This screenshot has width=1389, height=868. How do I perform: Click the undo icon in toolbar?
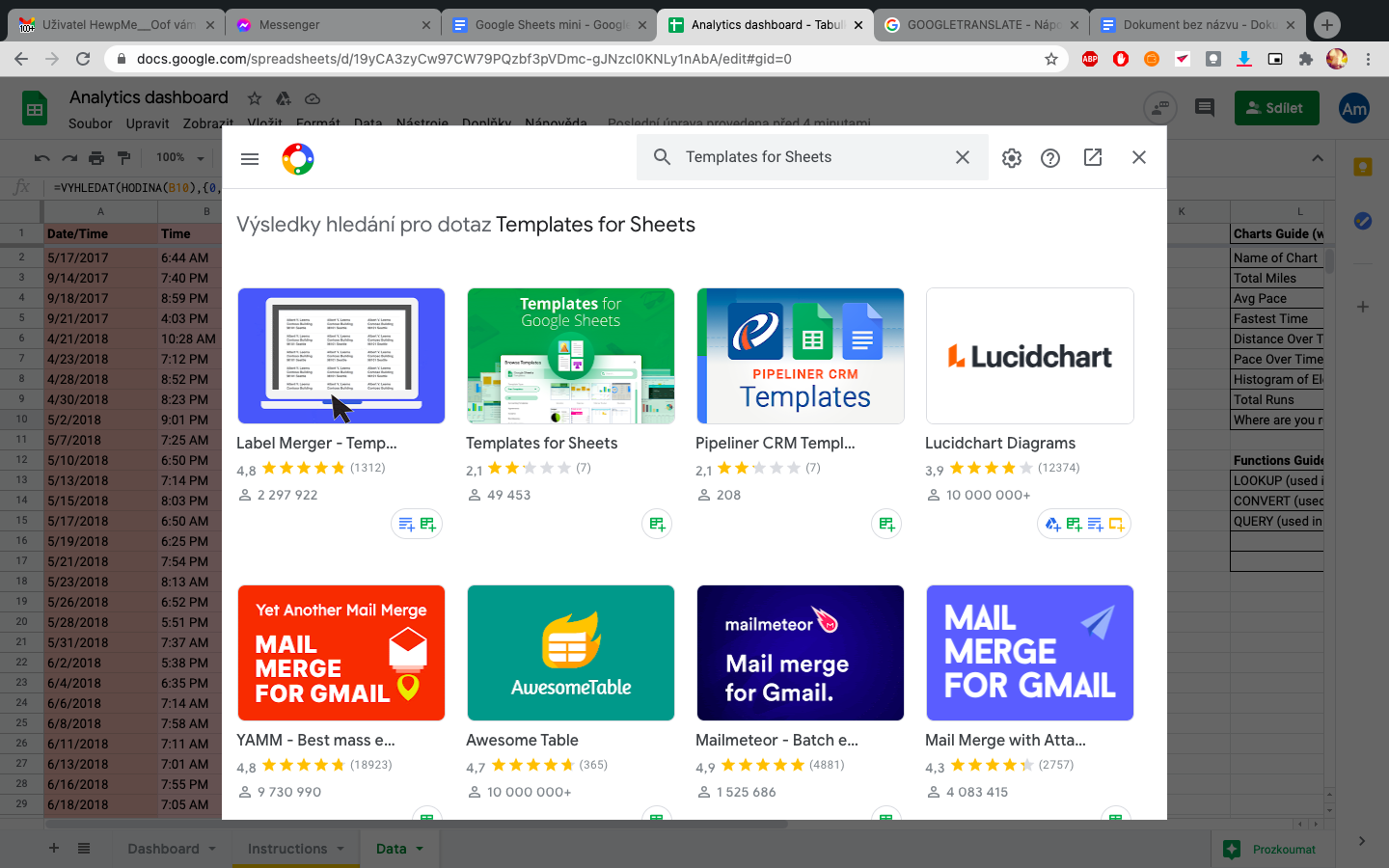point(41,157)
